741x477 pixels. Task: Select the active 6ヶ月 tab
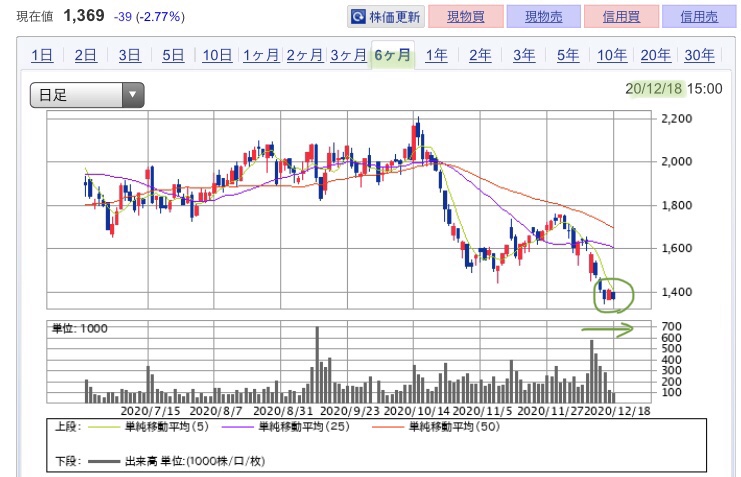[x=393, y=55]
